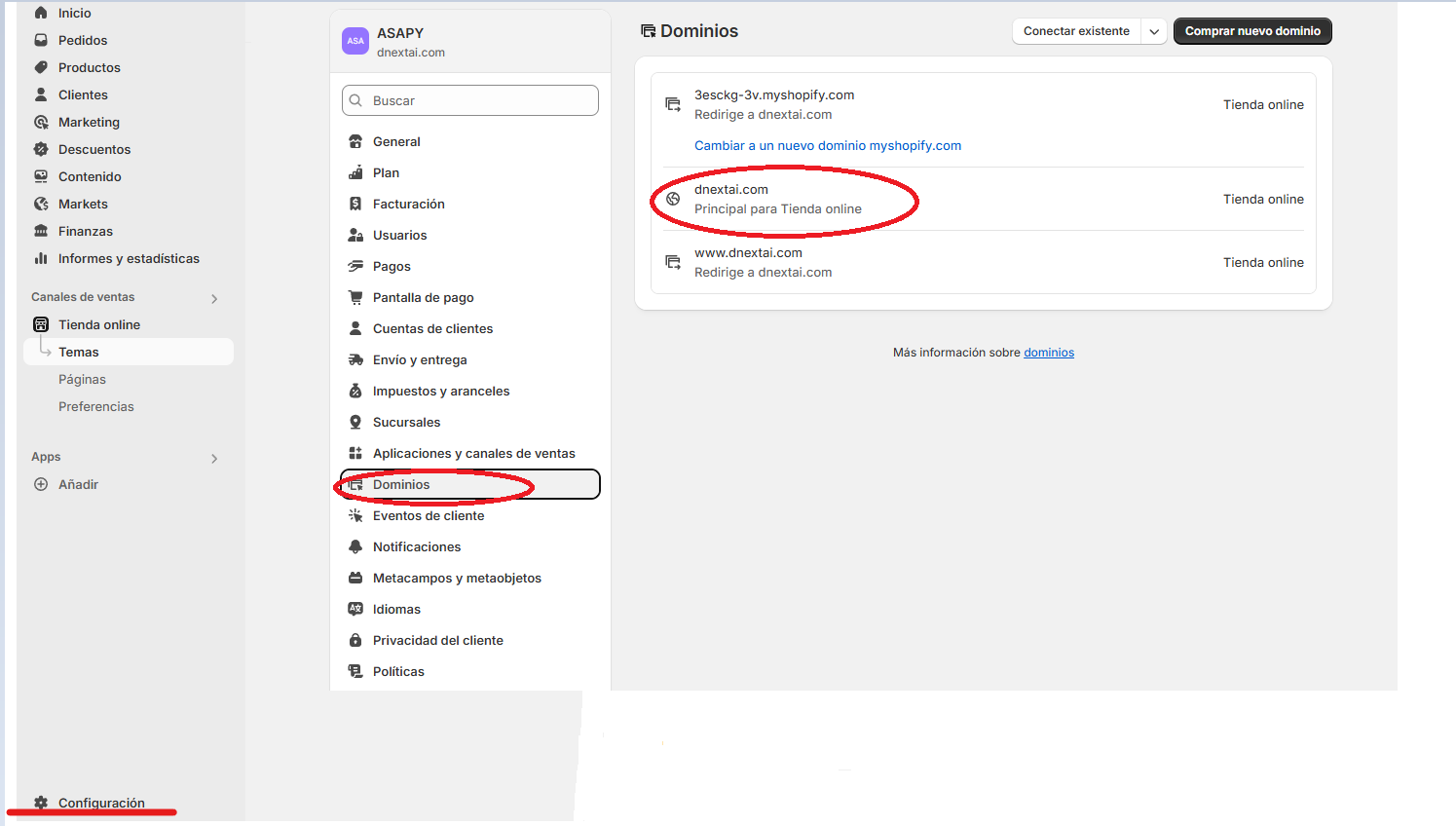Expand the Apps section chevron

coord(214,459)
